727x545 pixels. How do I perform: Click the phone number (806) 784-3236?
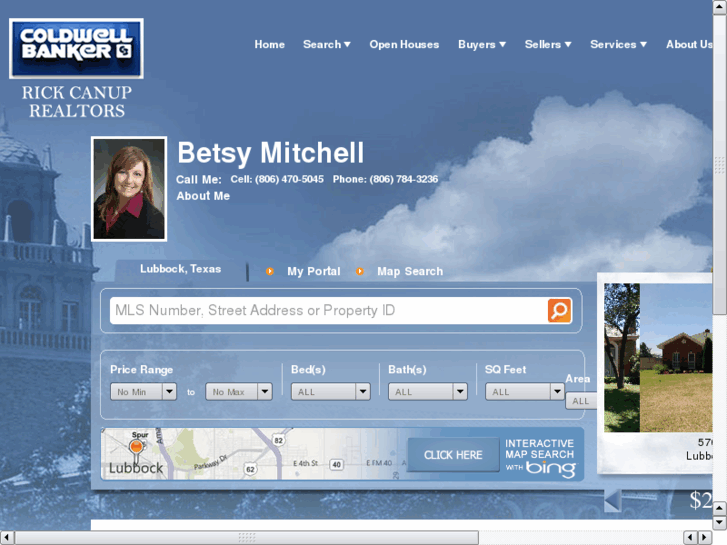point(403,179)
